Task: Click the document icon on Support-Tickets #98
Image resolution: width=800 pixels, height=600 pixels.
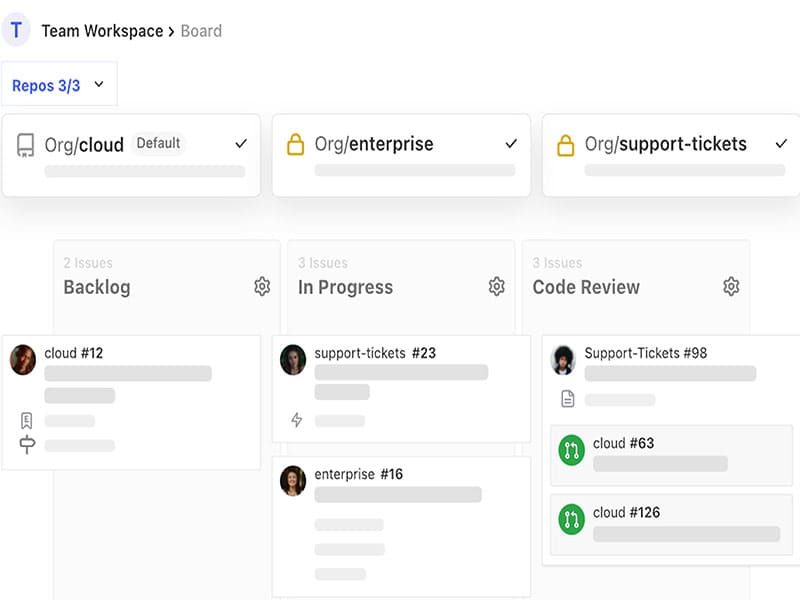Action: click(568, 399)
